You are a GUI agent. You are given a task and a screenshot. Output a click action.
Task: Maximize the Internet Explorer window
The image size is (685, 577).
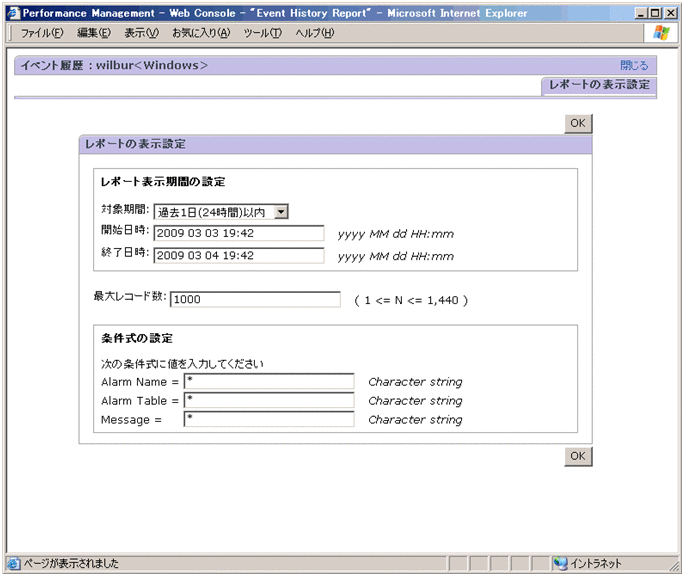click(655, 13)
